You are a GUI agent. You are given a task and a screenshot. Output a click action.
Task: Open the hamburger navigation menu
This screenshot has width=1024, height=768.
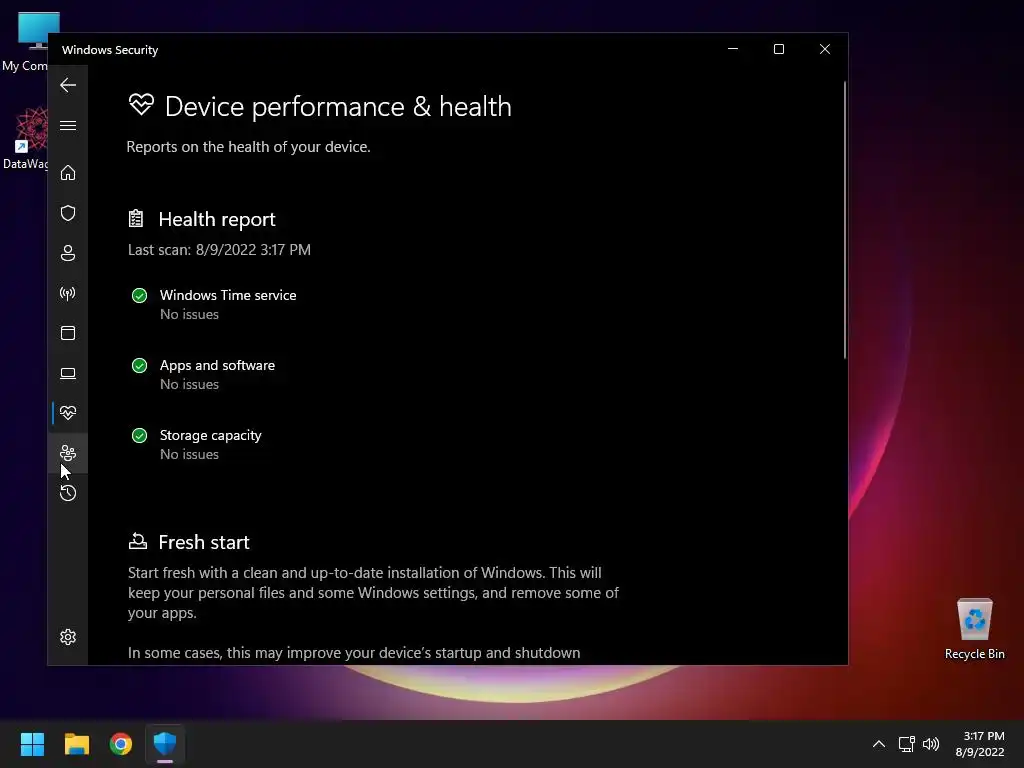[x=68, y=125]
